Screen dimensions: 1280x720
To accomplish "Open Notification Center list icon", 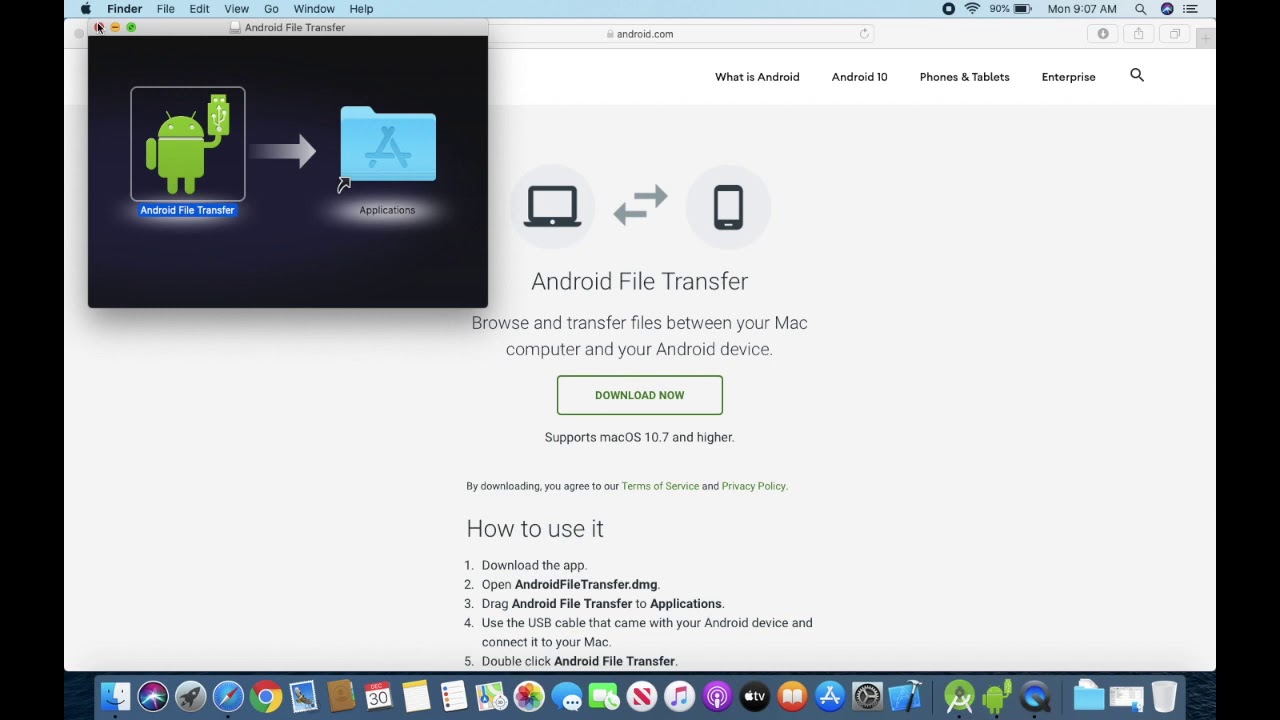I will click(x=1190, y=9).
